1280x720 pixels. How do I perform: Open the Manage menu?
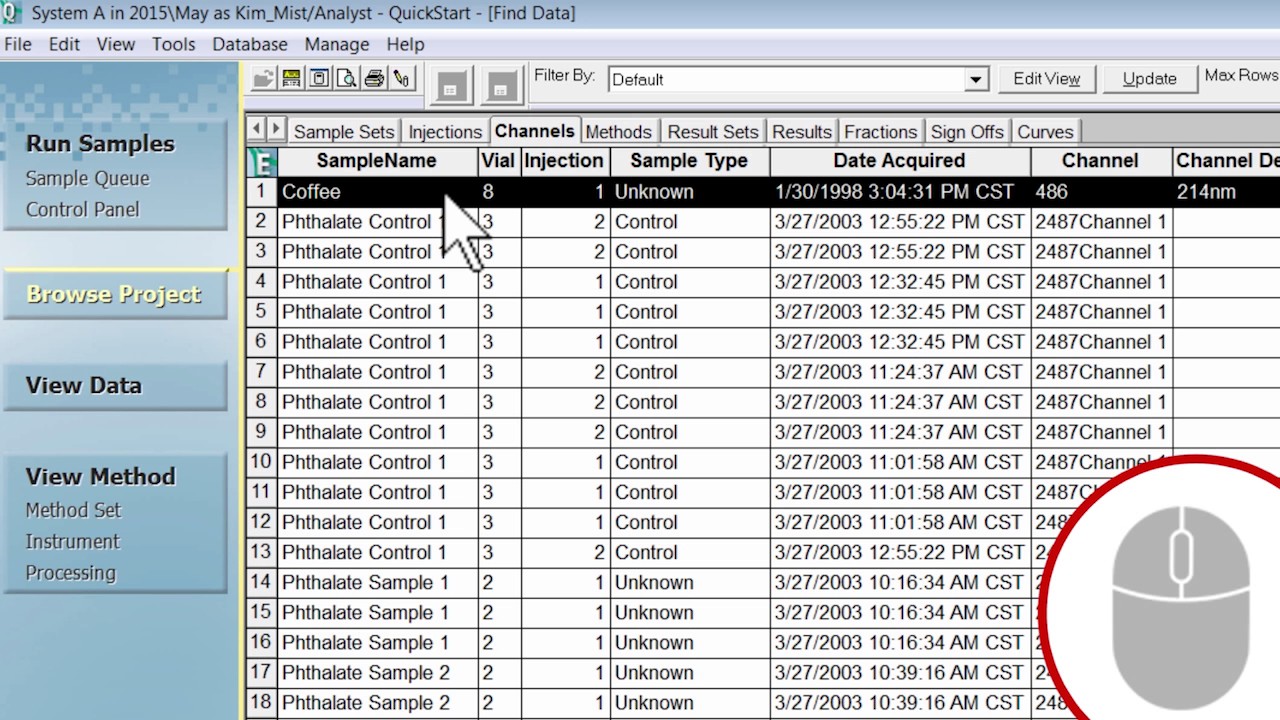(x=337, y=44)
